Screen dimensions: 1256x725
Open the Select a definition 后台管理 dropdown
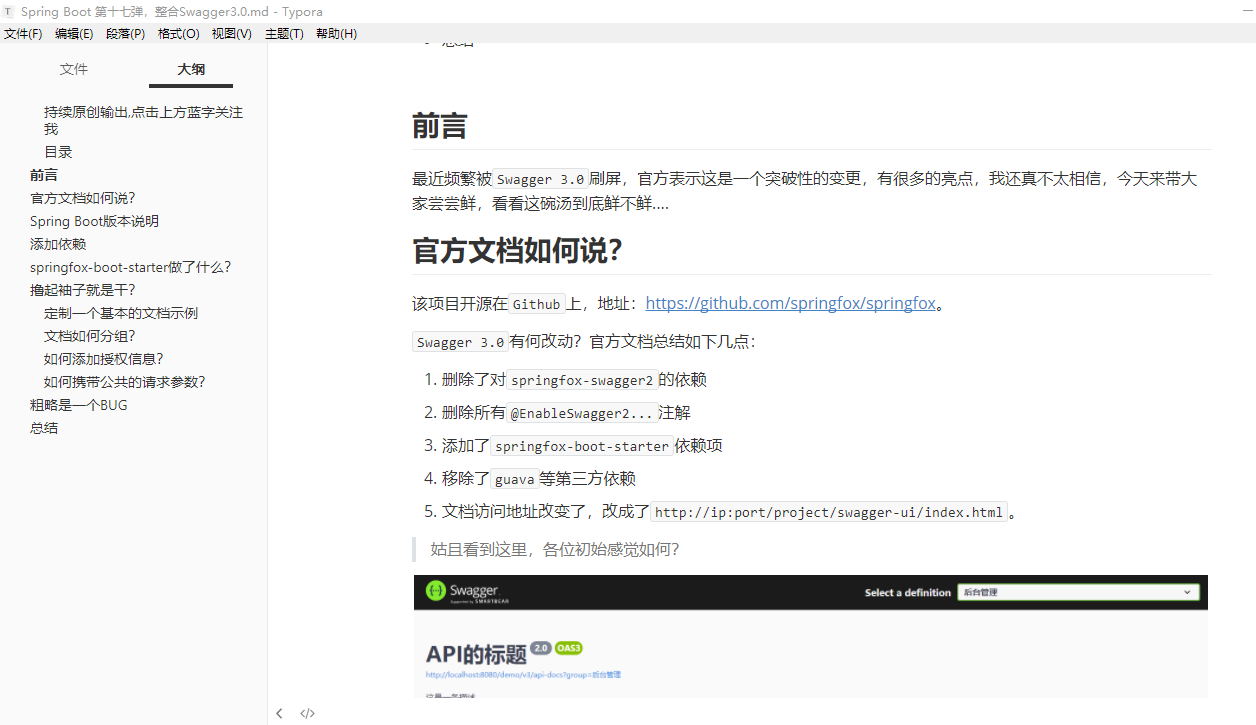tap(1078, 591)
